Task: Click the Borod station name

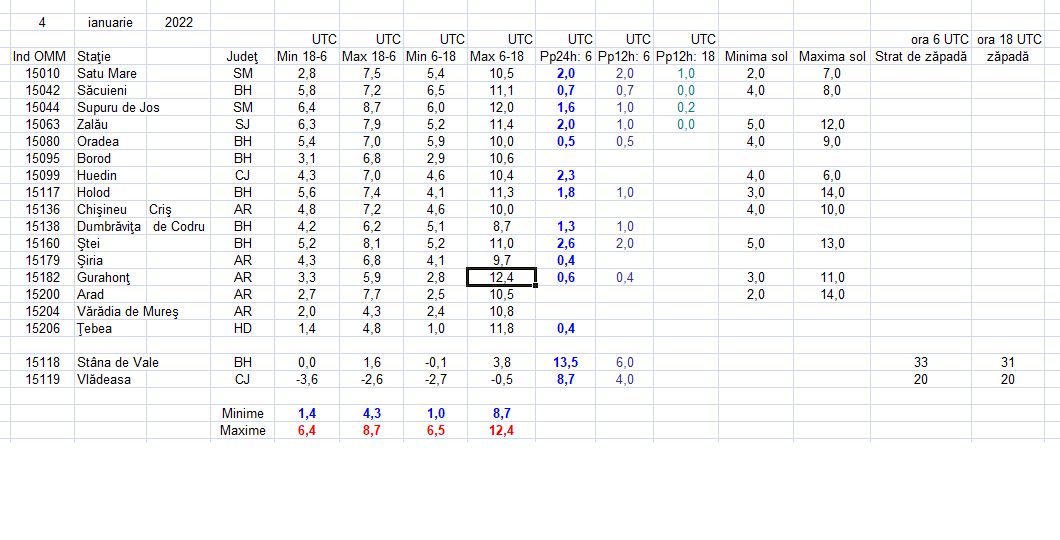Action: coord(94,158)
